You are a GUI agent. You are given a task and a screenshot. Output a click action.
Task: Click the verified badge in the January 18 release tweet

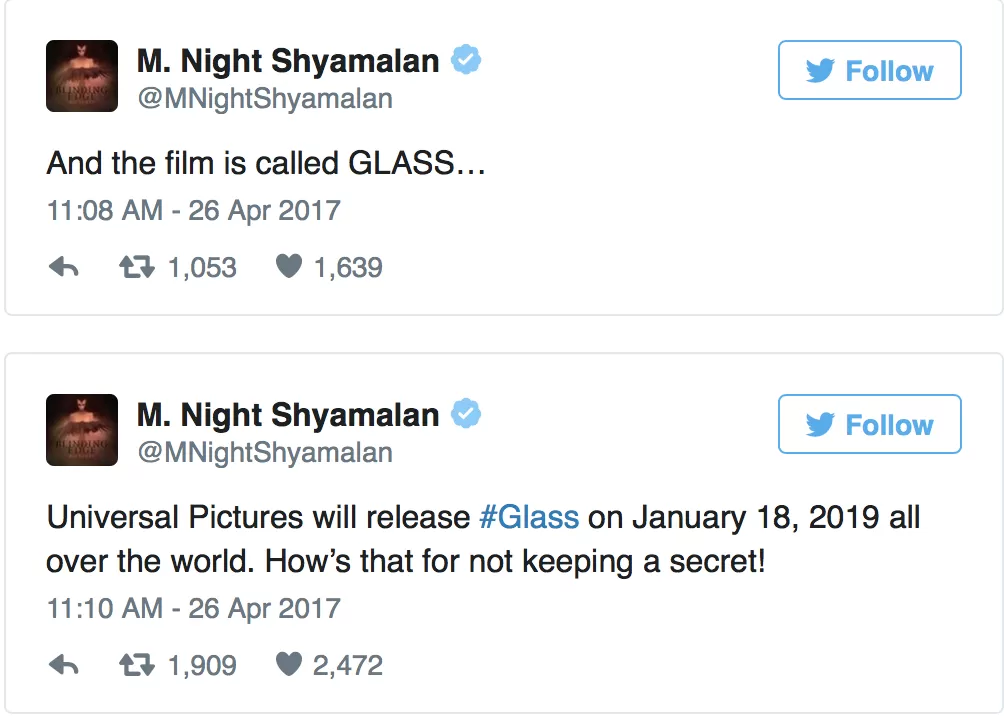(x=465, y=414)
